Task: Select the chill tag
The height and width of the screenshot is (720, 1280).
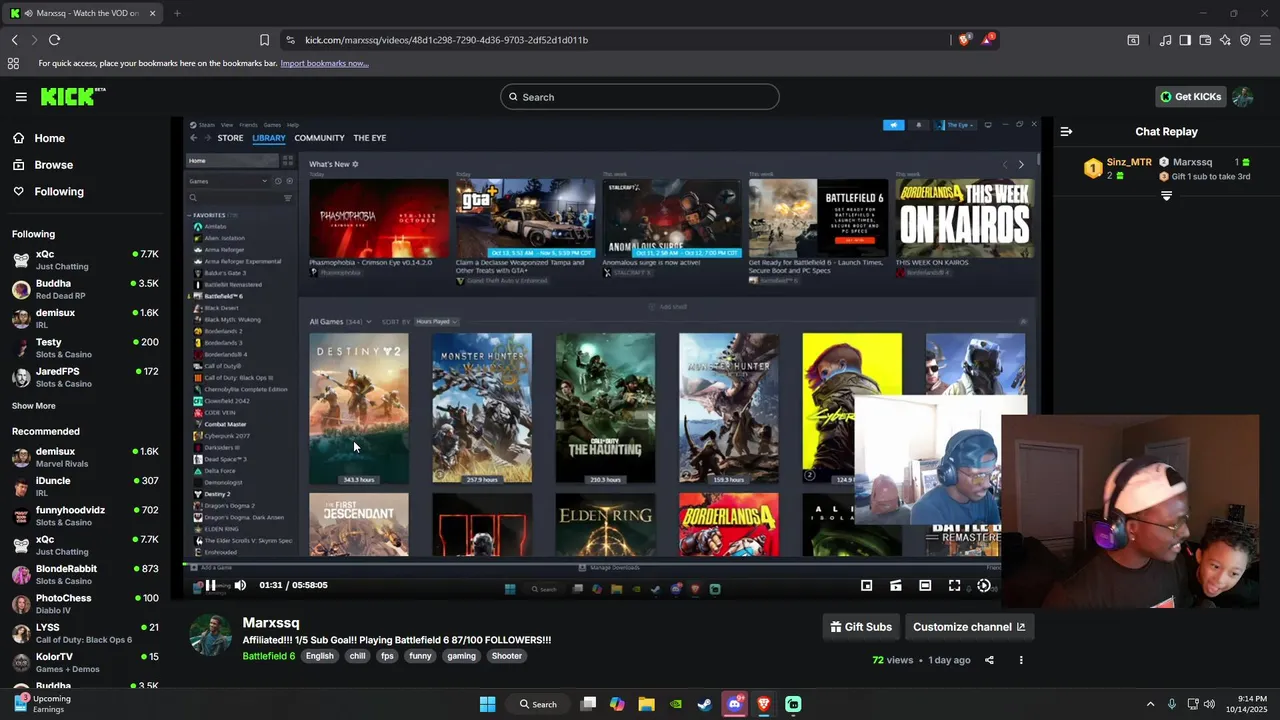Action: pyautogui.click(x=357, y=656)
